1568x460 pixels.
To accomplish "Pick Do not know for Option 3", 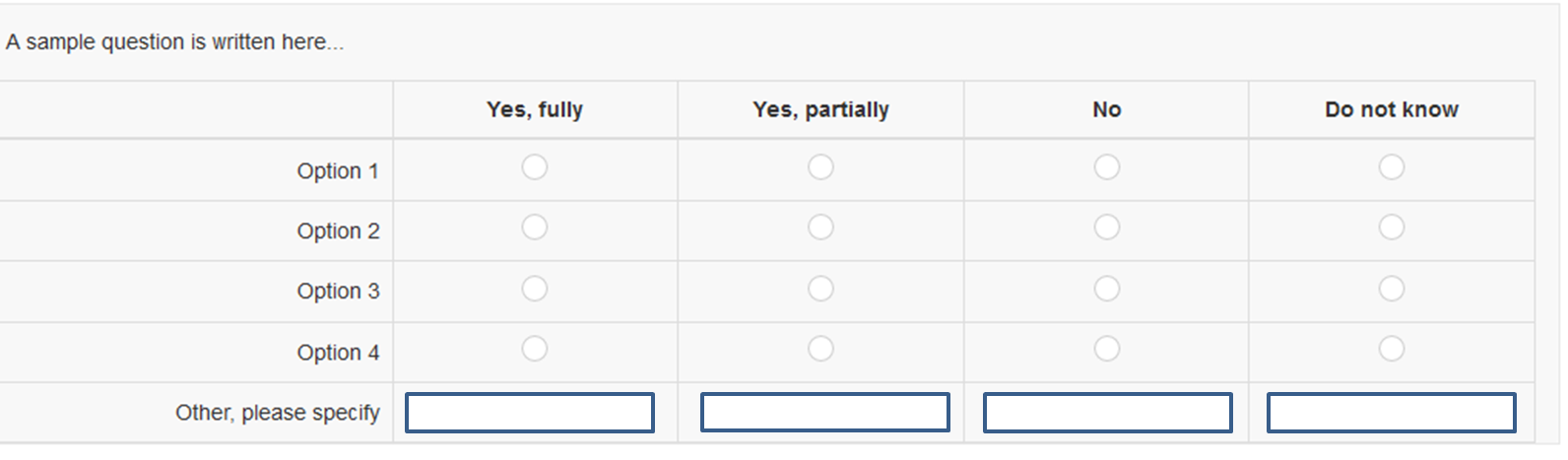I will [x=1392, y=289].
